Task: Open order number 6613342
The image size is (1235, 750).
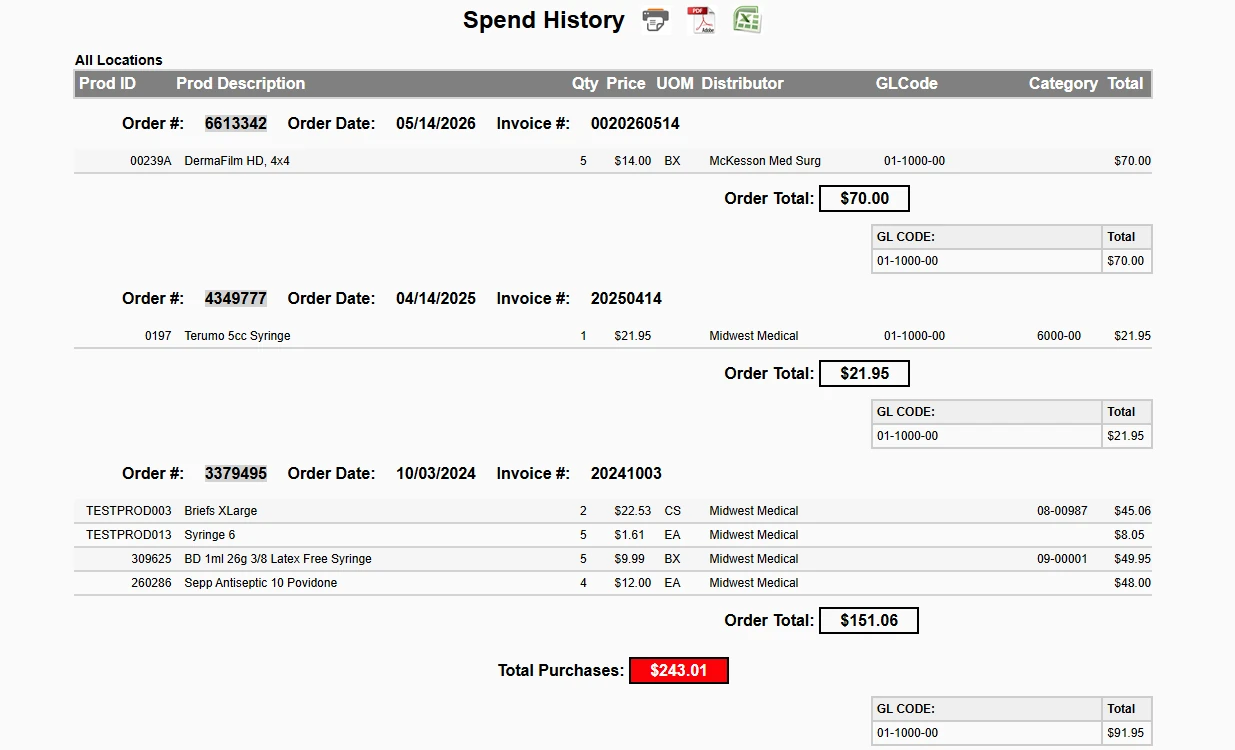Action: 236,123
